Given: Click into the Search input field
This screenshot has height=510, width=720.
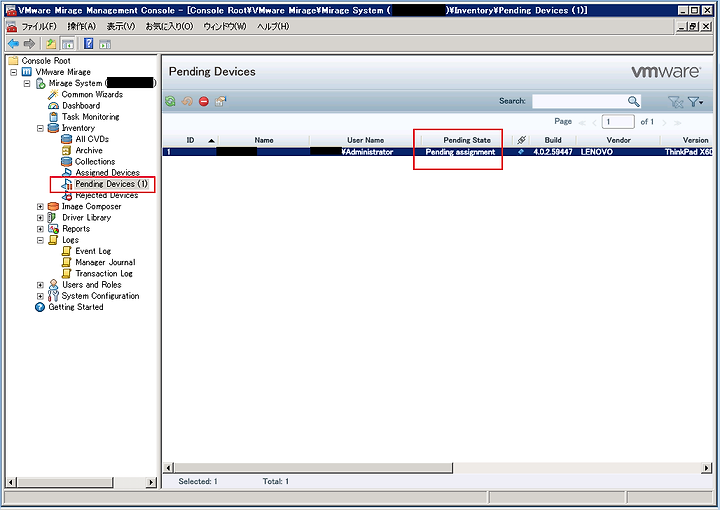Looking at the screenshot, I should pyautogui.click(x=579, y=101).
